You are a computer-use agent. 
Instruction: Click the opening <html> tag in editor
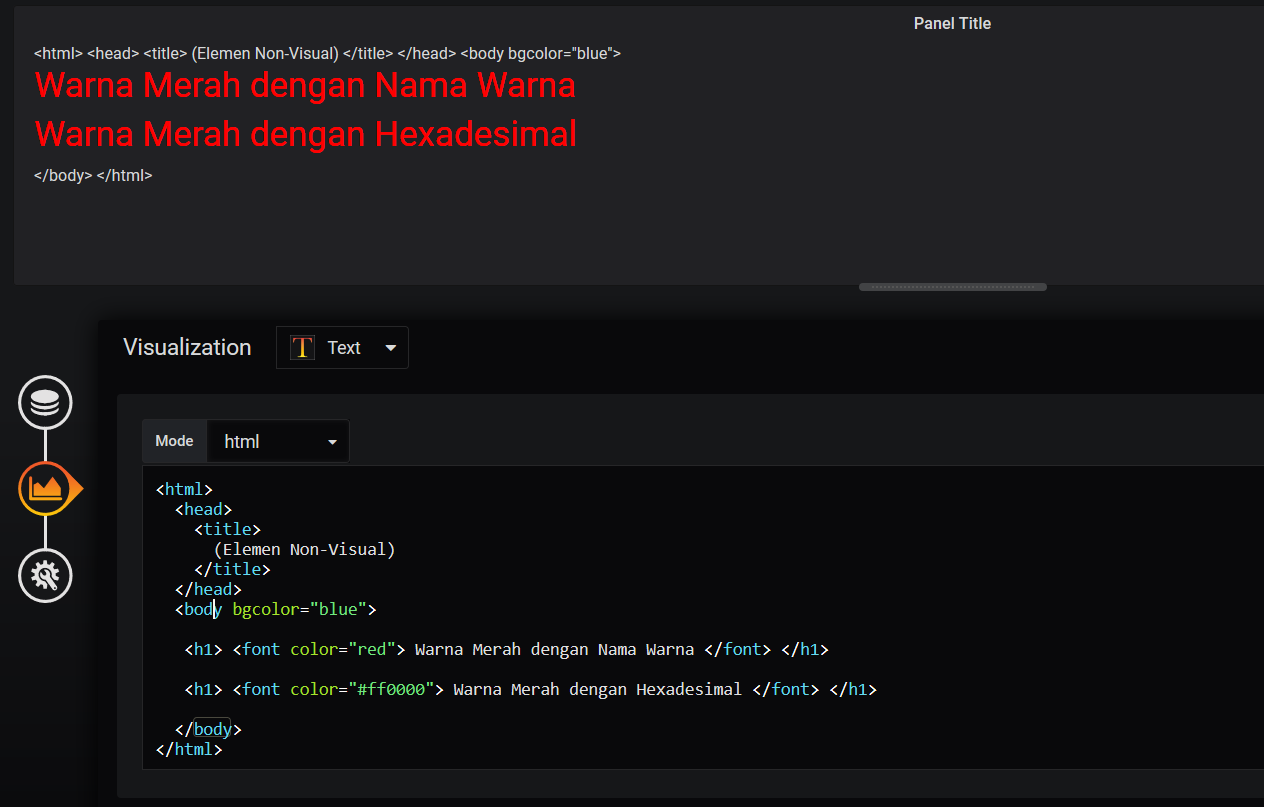pos(185,489)
